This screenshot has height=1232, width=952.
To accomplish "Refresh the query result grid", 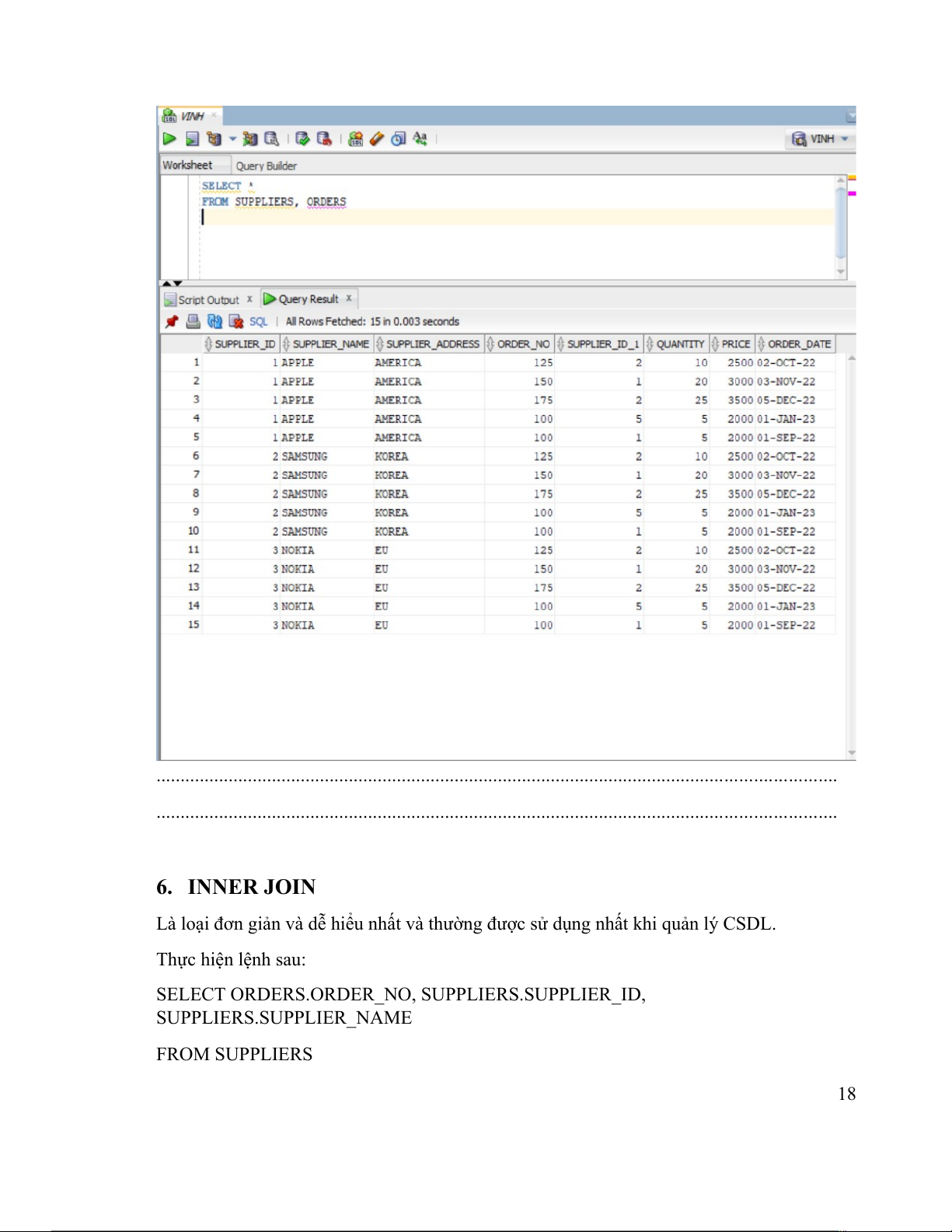I will click(214, 322).
